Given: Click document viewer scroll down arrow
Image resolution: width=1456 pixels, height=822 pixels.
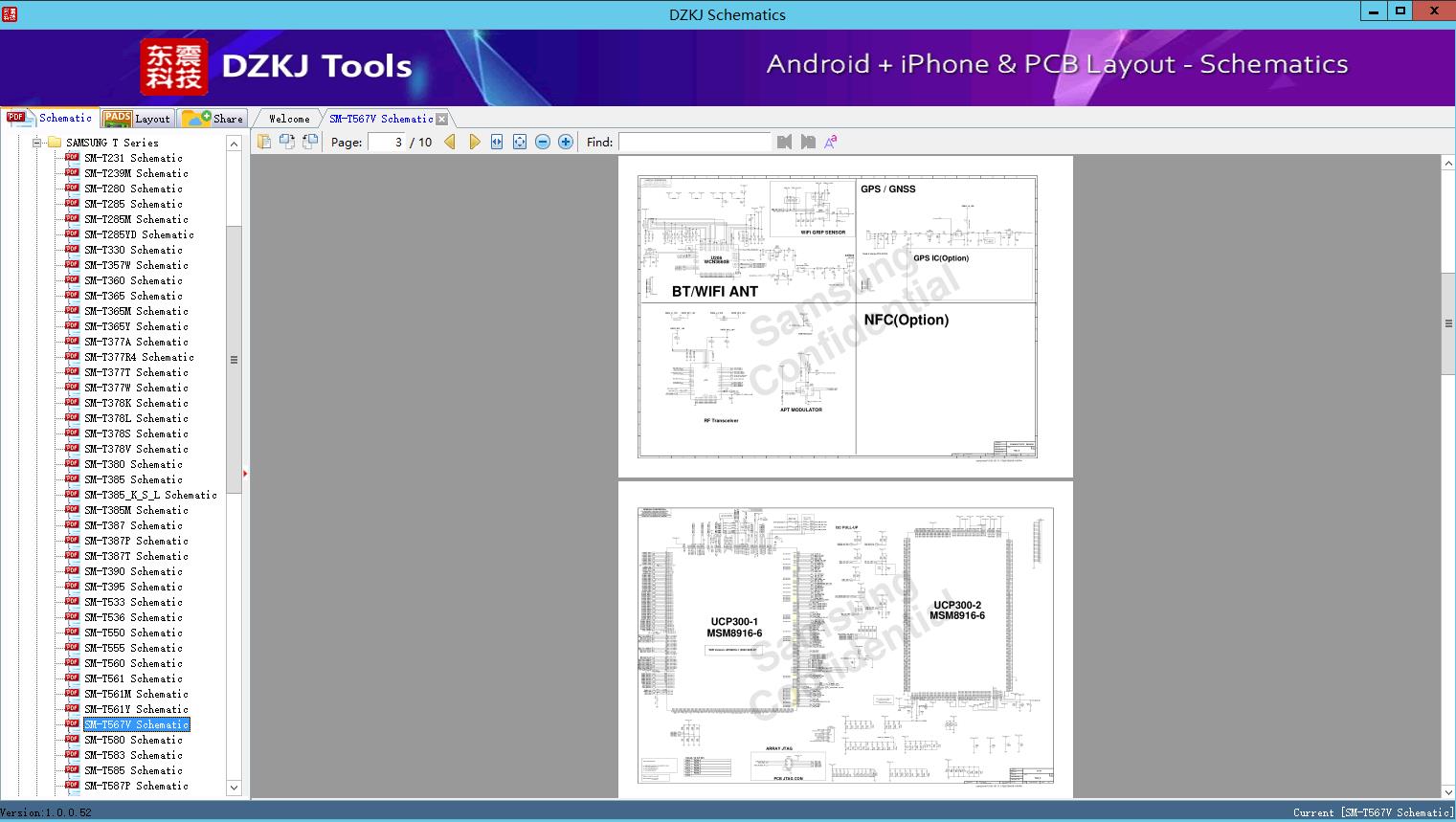Looking at the screenshot, I should click(1448, 791).
